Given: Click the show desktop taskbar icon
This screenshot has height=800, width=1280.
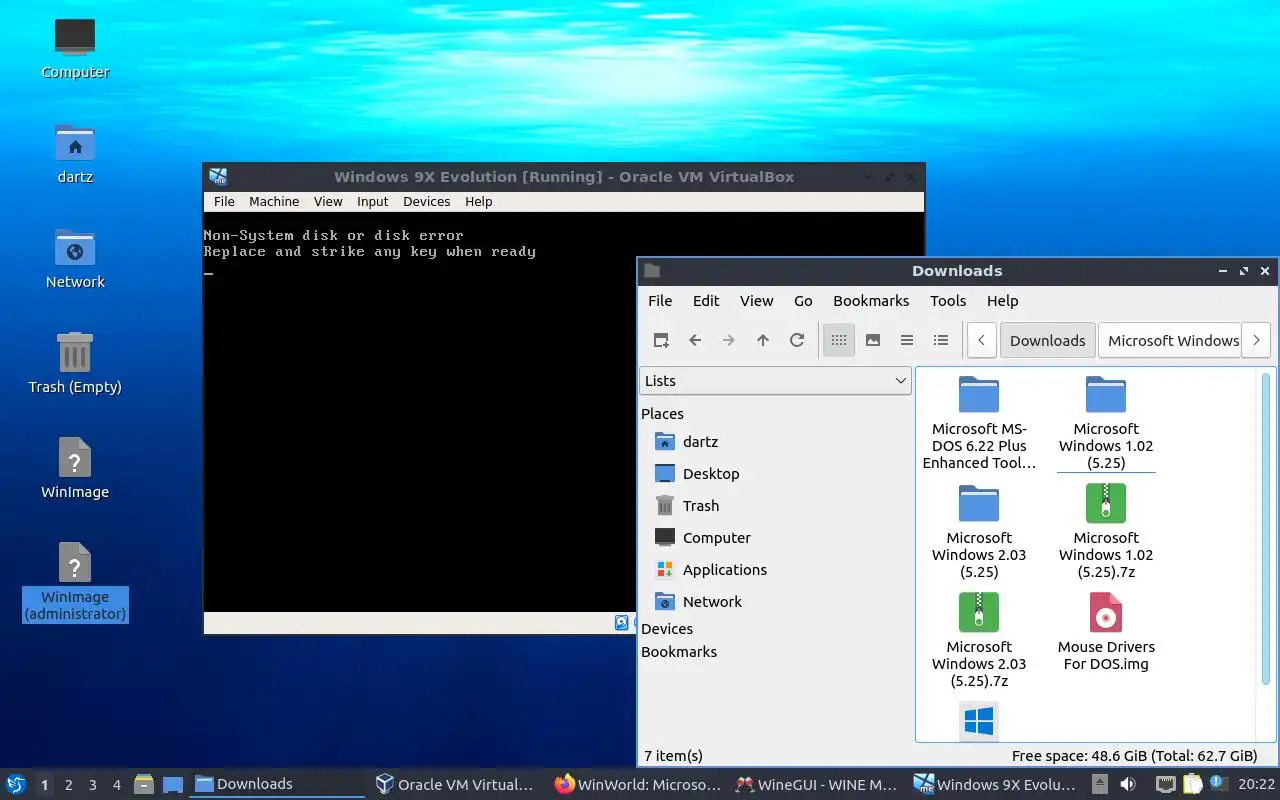Looking at the screenshot, I should point(173,785).
